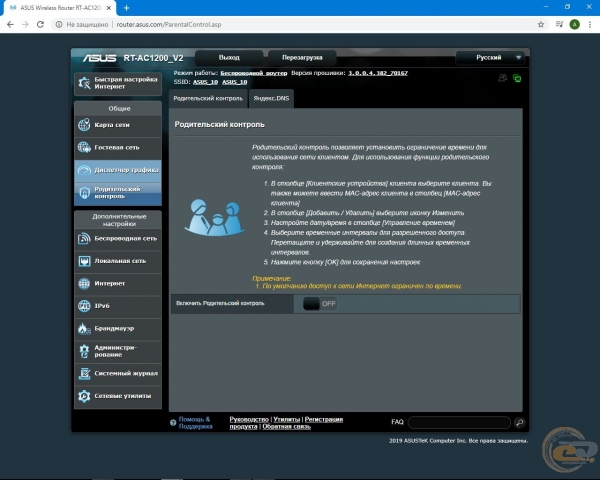This screenshot has width=600, height=480.
Task: Open the Quick Internet Setup icon
Action: 84,83
